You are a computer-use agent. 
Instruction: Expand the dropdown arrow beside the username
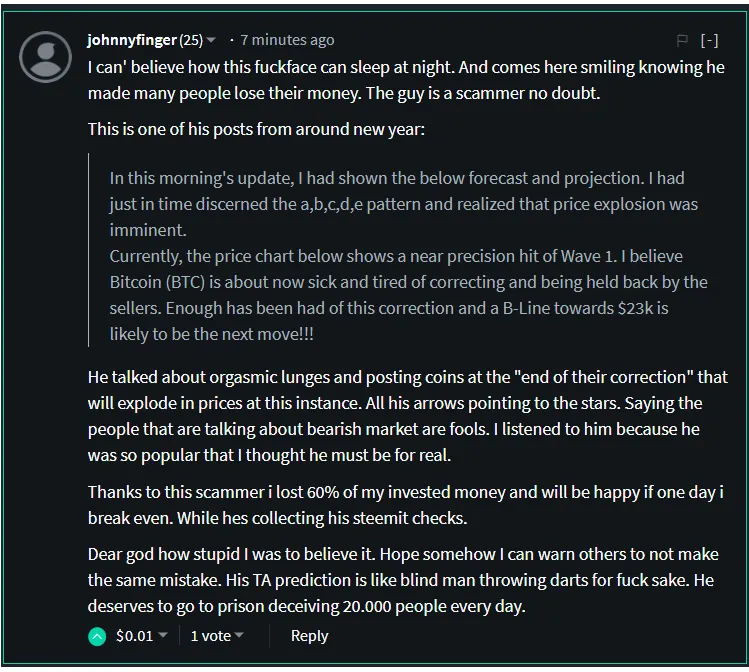[x=211, y=40]
